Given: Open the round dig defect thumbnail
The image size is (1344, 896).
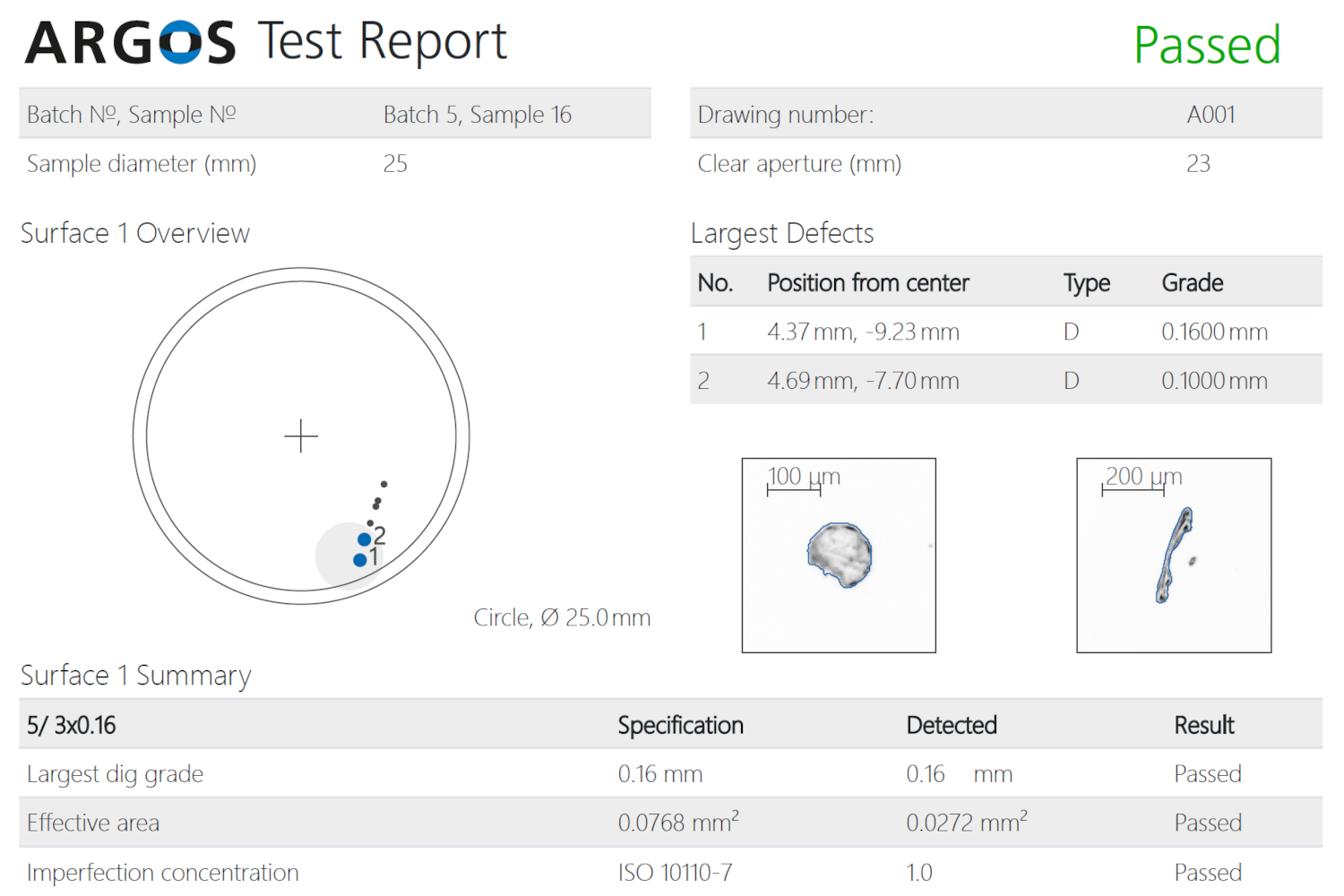Looking at the screenshot, I should coord(840,556).
